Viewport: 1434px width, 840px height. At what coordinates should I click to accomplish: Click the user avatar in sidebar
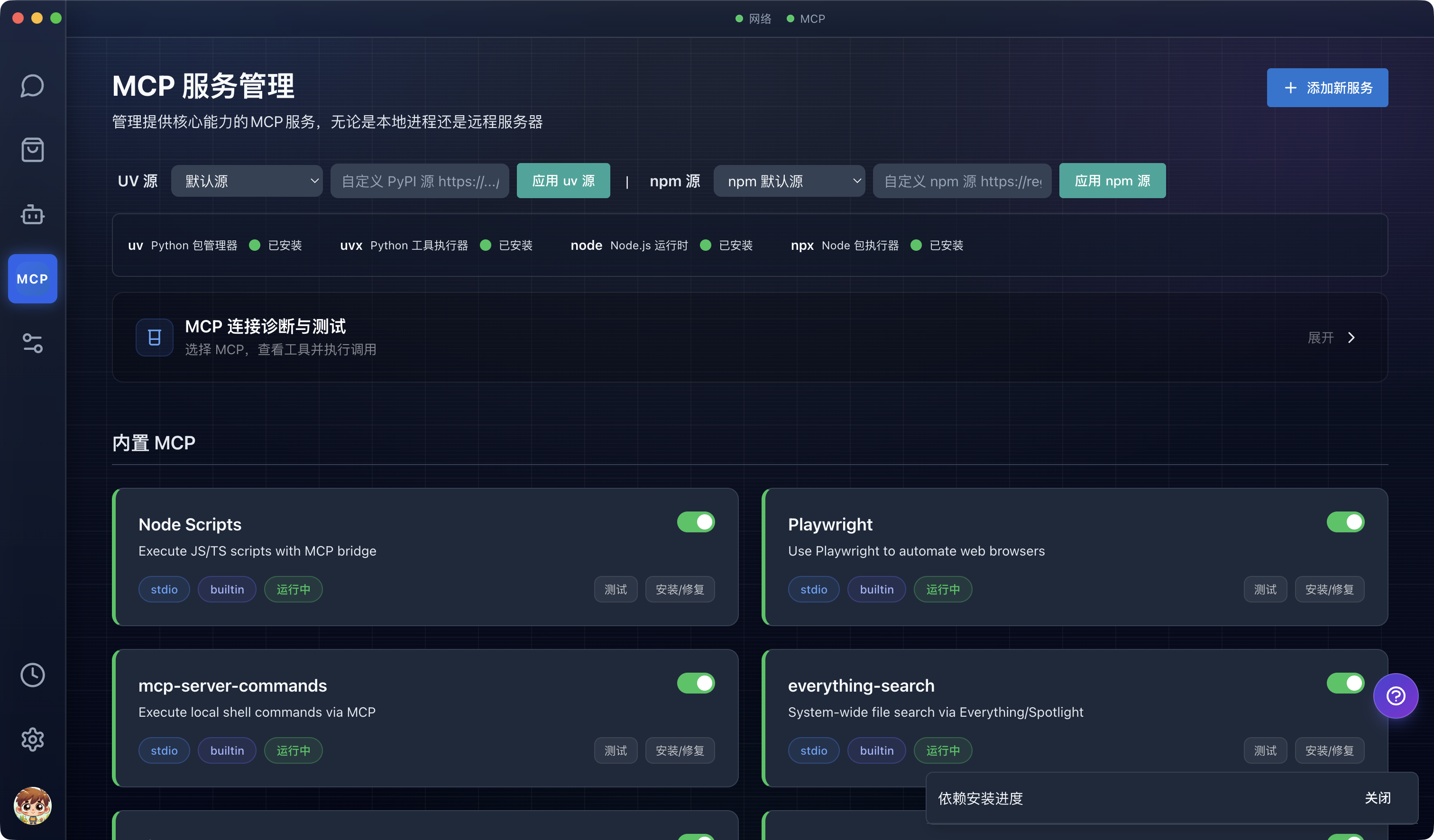point(32,805)
